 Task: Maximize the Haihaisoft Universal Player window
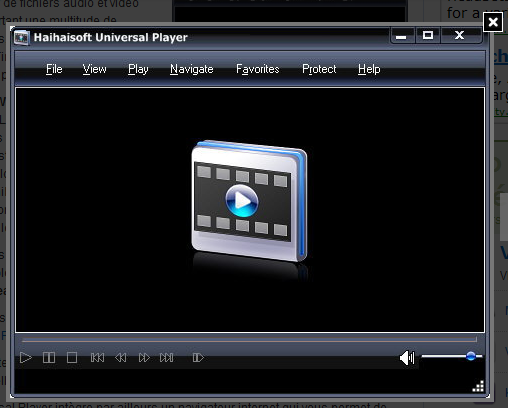(x=428, y=35)
